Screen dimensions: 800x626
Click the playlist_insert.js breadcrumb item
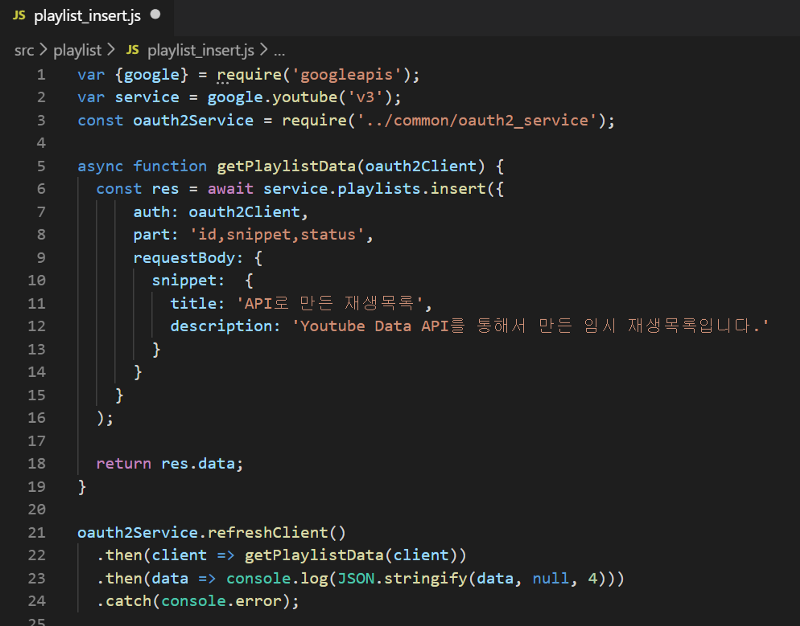(x=201, y=51)
